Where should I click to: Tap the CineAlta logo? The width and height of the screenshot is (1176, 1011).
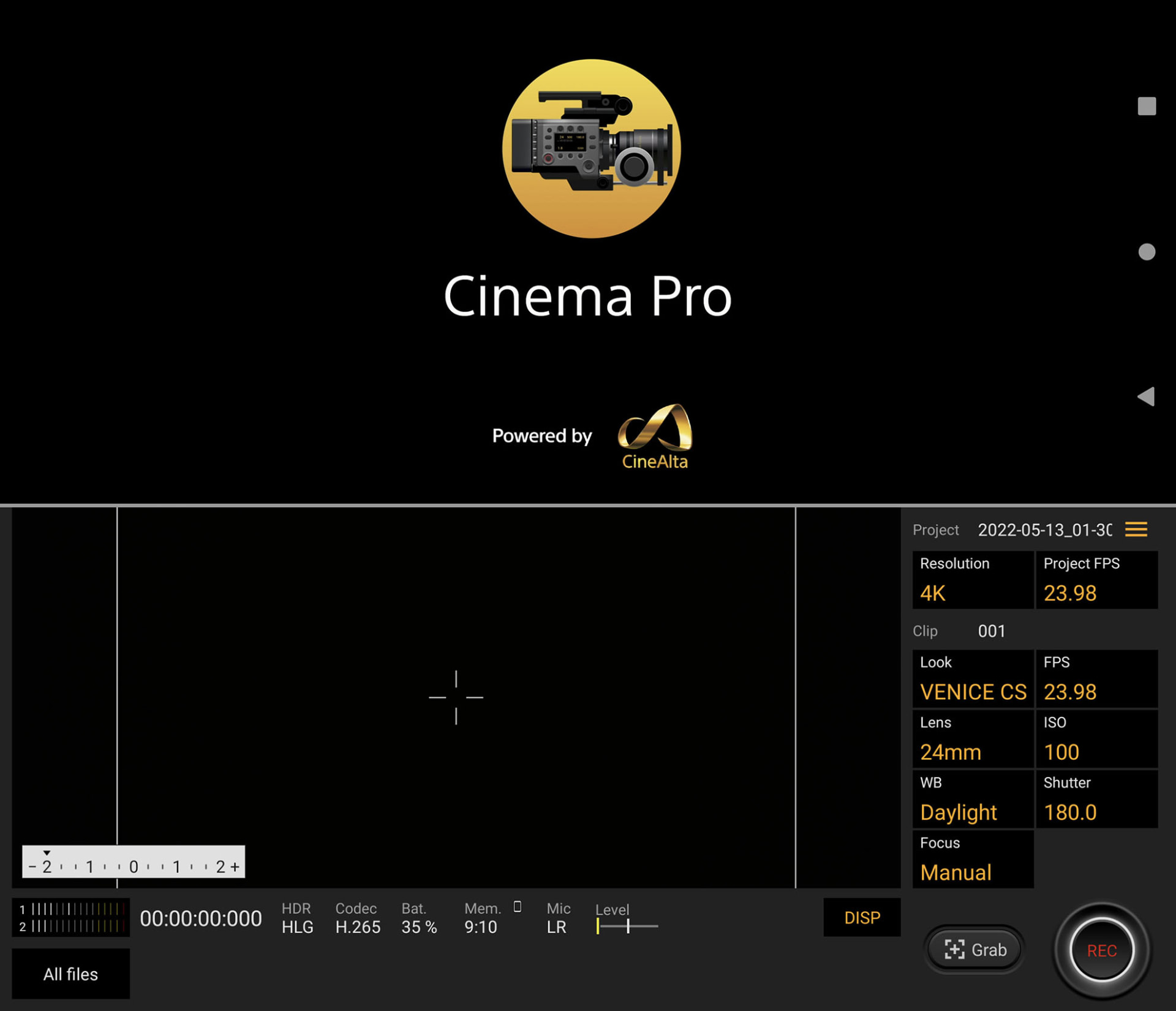pos(655,436)
